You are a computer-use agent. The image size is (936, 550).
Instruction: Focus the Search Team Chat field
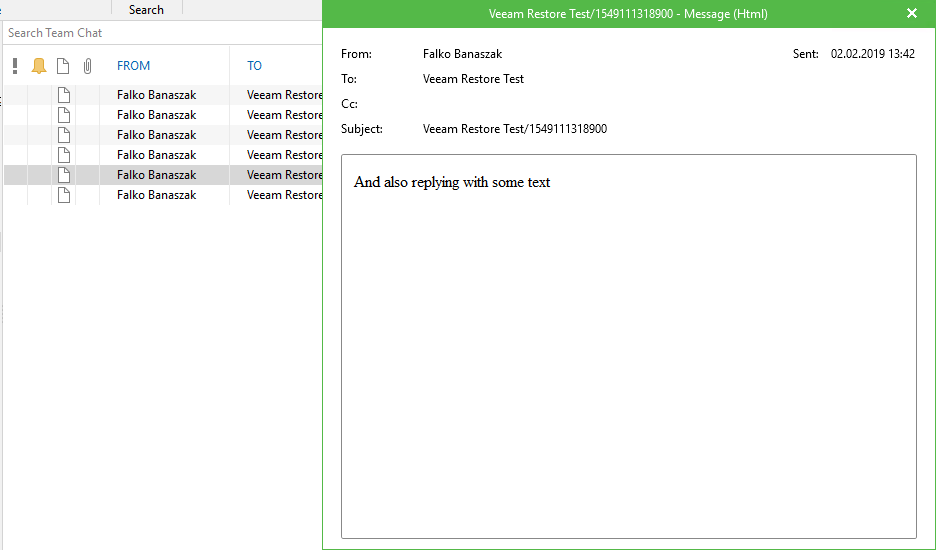tap(162, 33)
